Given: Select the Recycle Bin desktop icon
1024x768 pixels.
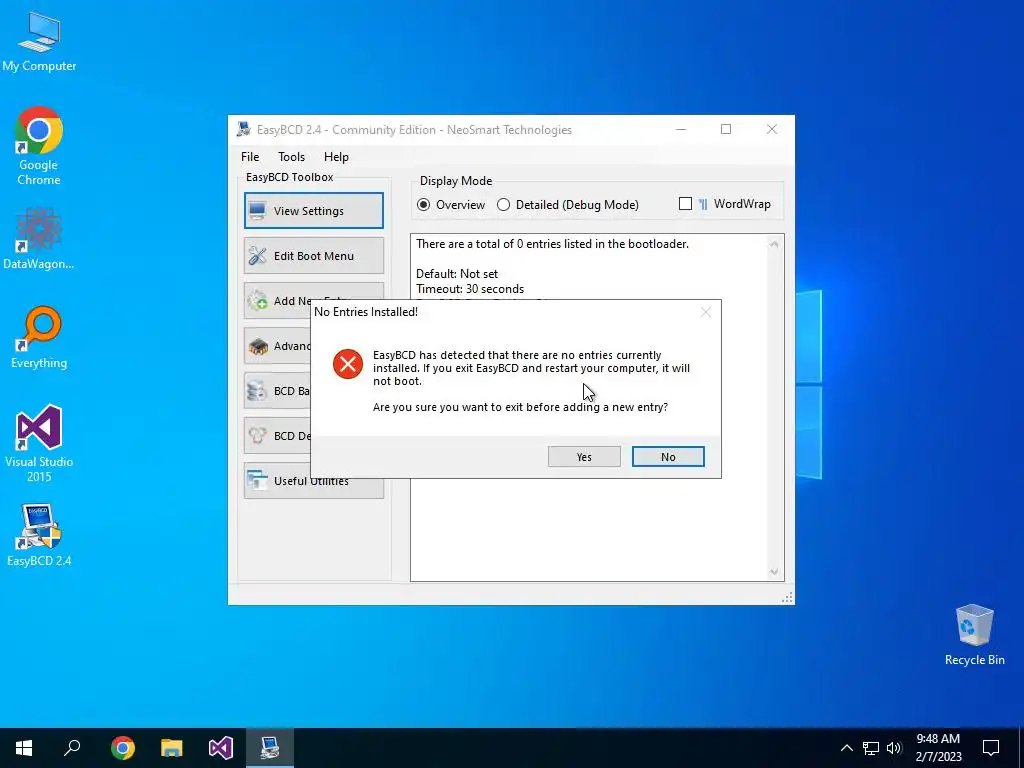Looking at the screenshot, I should (x=974, y=635).
